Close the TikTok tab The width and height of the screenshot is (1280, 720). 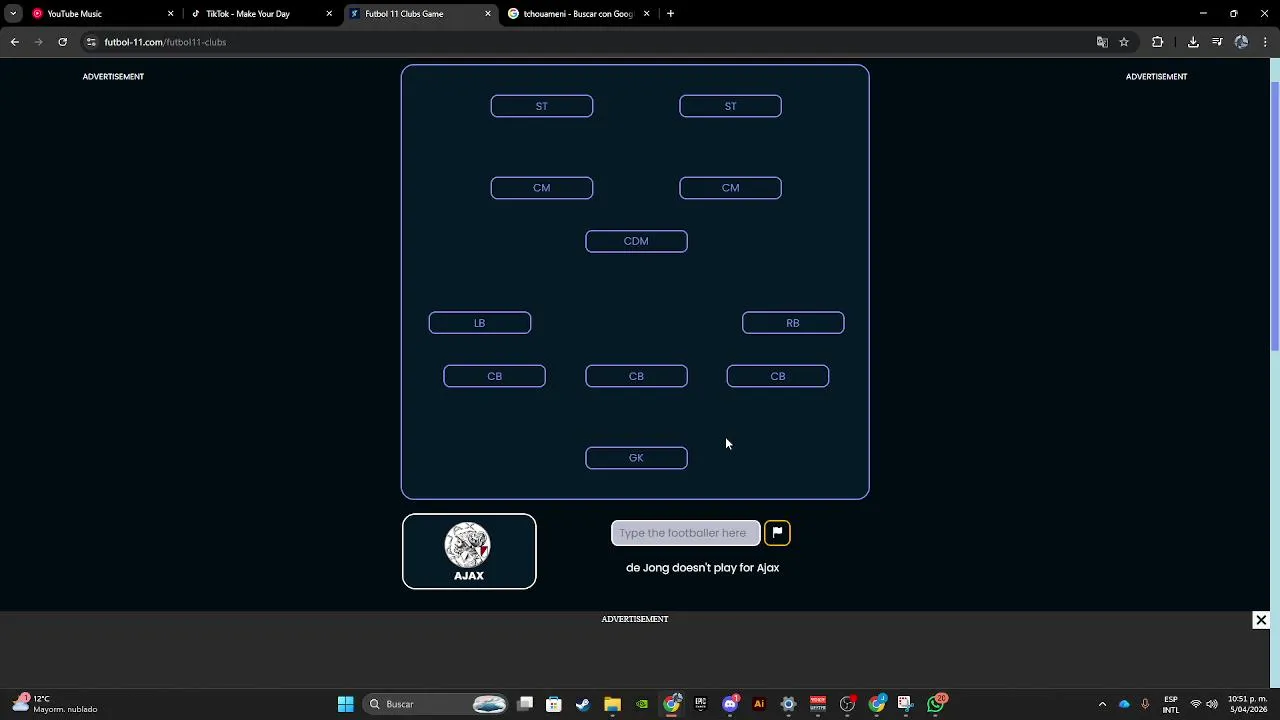pos(329,14)
